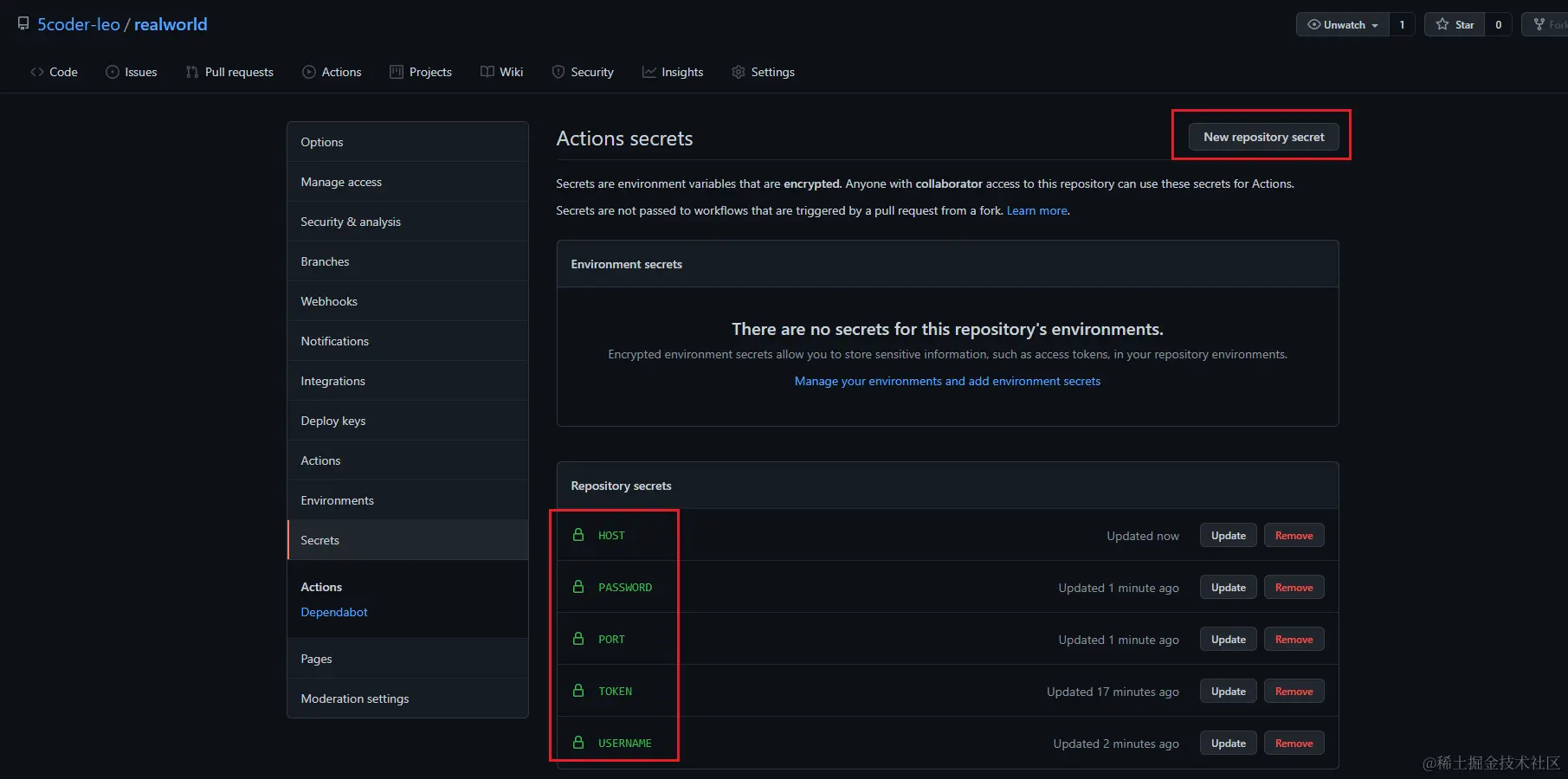Image resolution: width=1568 pixels, height=779 pixels.
Task: Click the Settings gear icon
Action: point(739,72)
